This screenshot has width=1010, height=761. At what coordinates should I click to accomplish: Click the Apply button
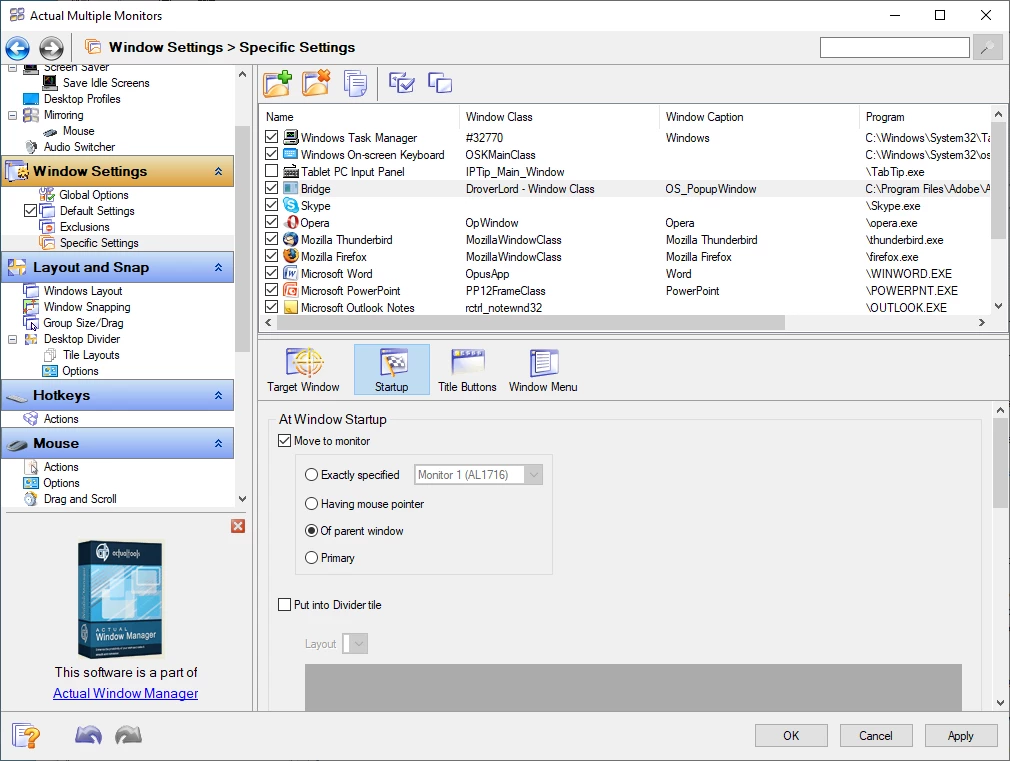pos(960,735)
